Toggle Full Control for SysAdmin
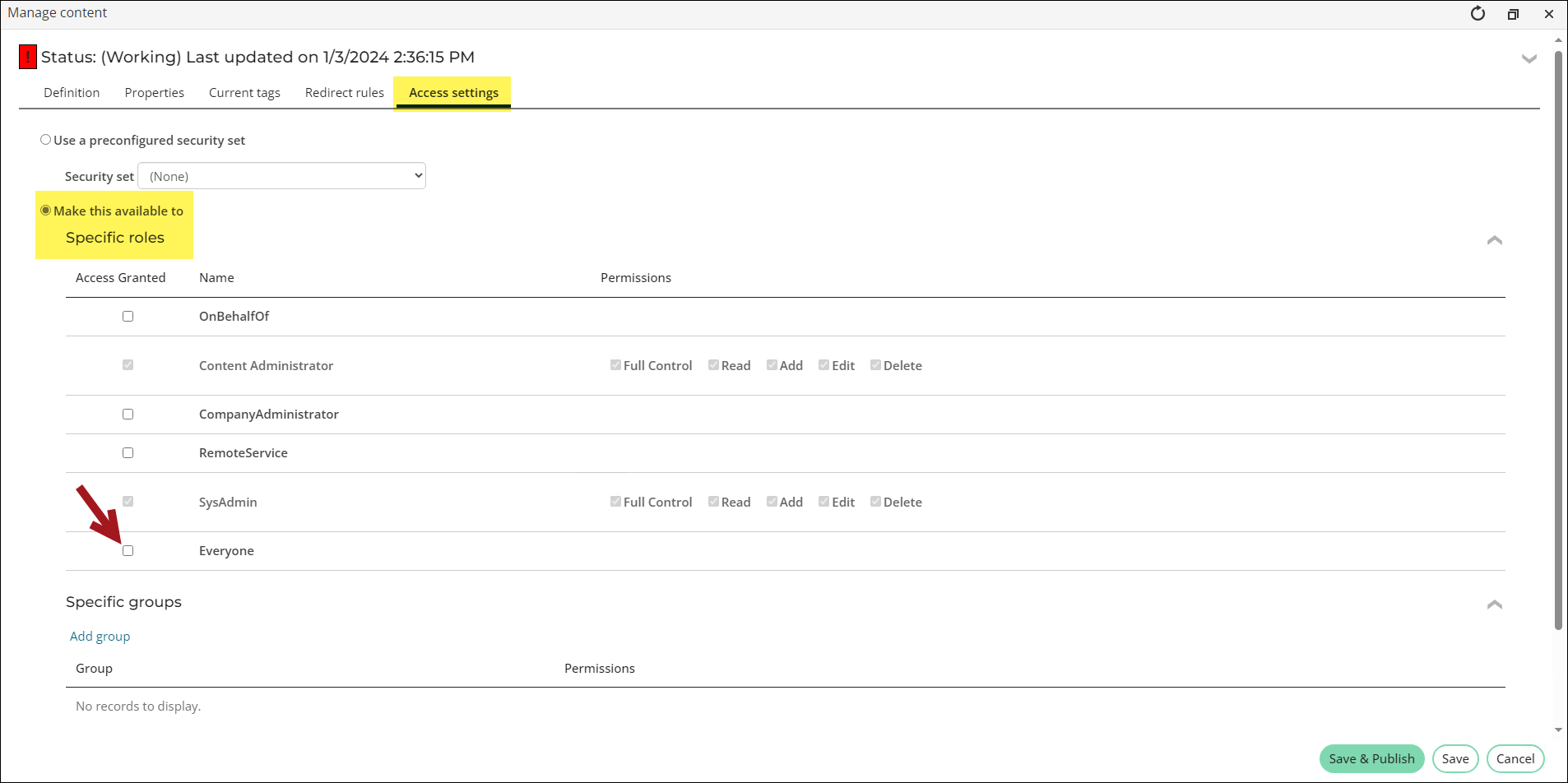The image size is (1568, 783). pos(615,502)
